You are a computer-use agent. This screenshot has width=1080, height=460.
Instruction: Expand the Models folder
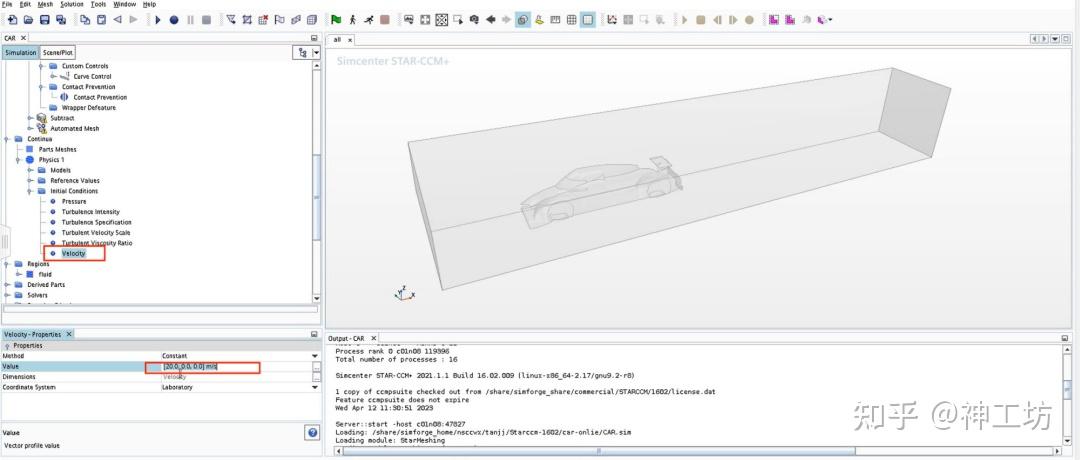(x=31, y=170)
